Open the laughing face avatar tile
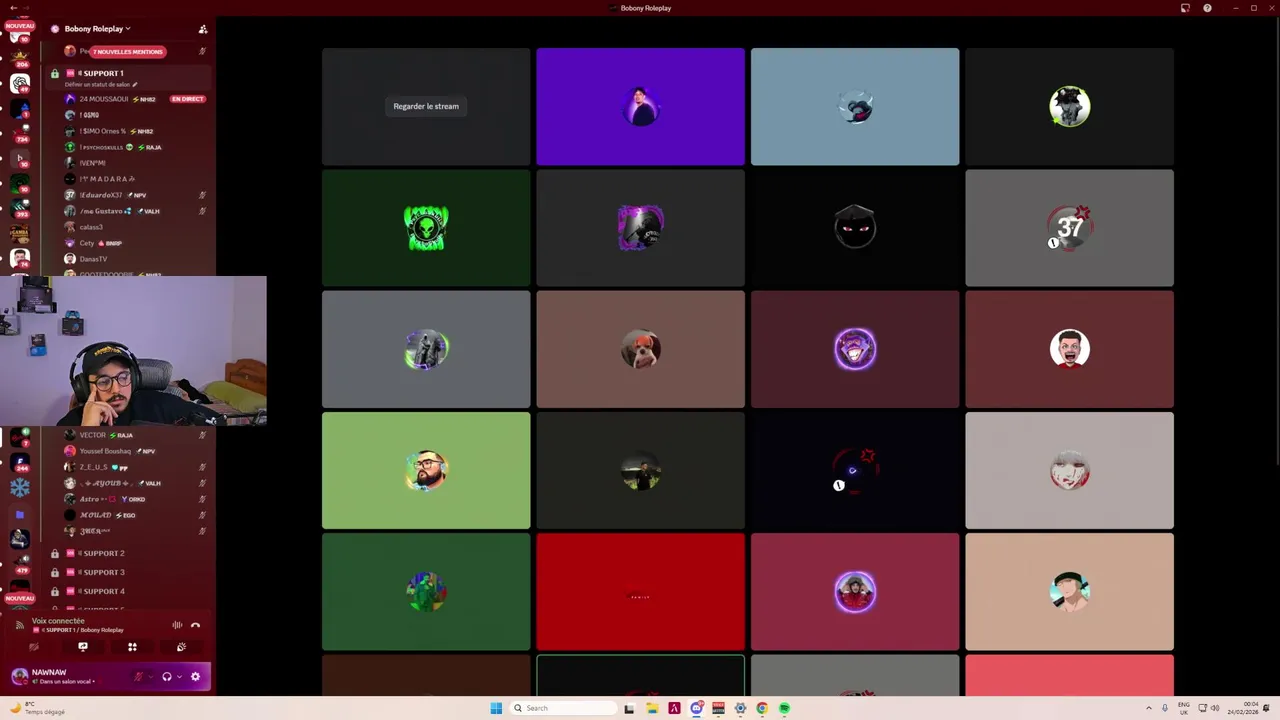Screen dimensions: 1280x720 tap(1070, 349)
